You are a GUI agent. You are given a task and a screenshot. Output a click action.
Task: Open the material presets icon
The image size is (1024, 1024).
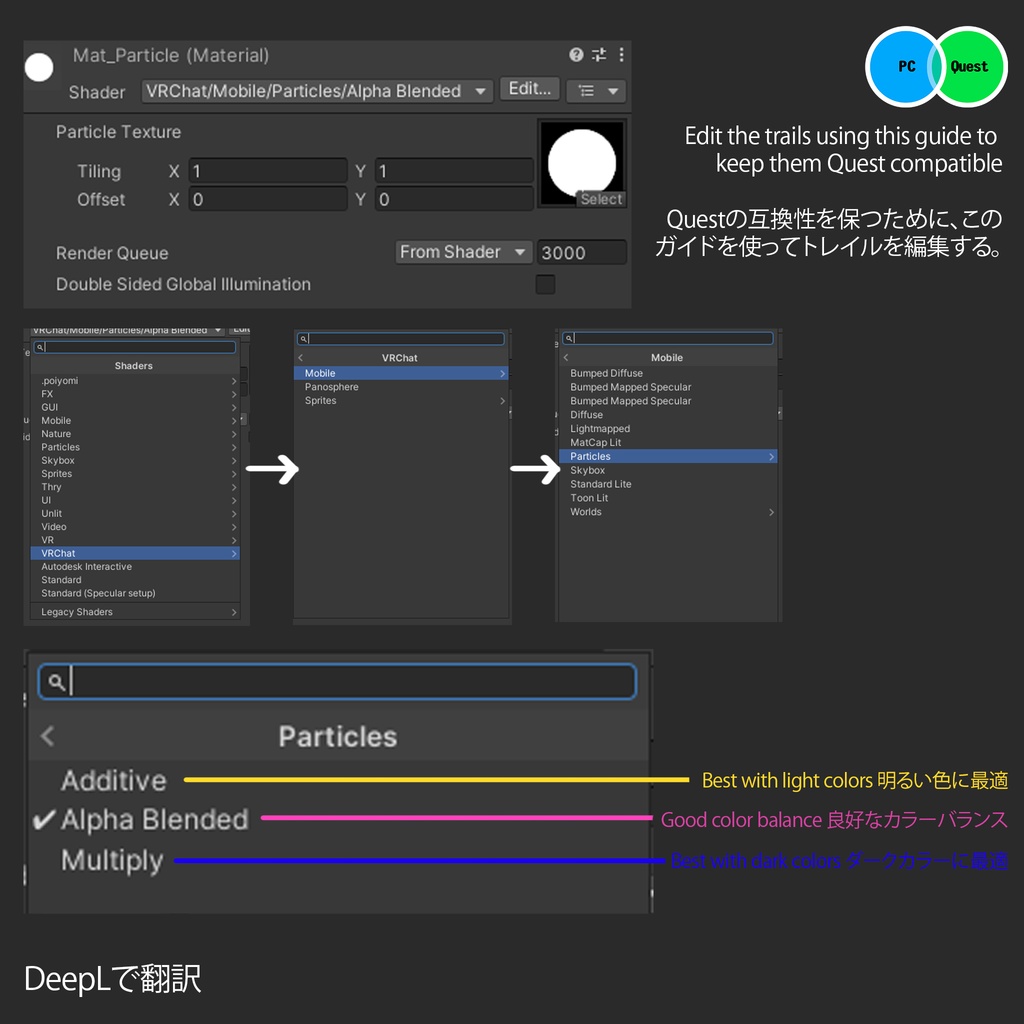coord(600,56)
